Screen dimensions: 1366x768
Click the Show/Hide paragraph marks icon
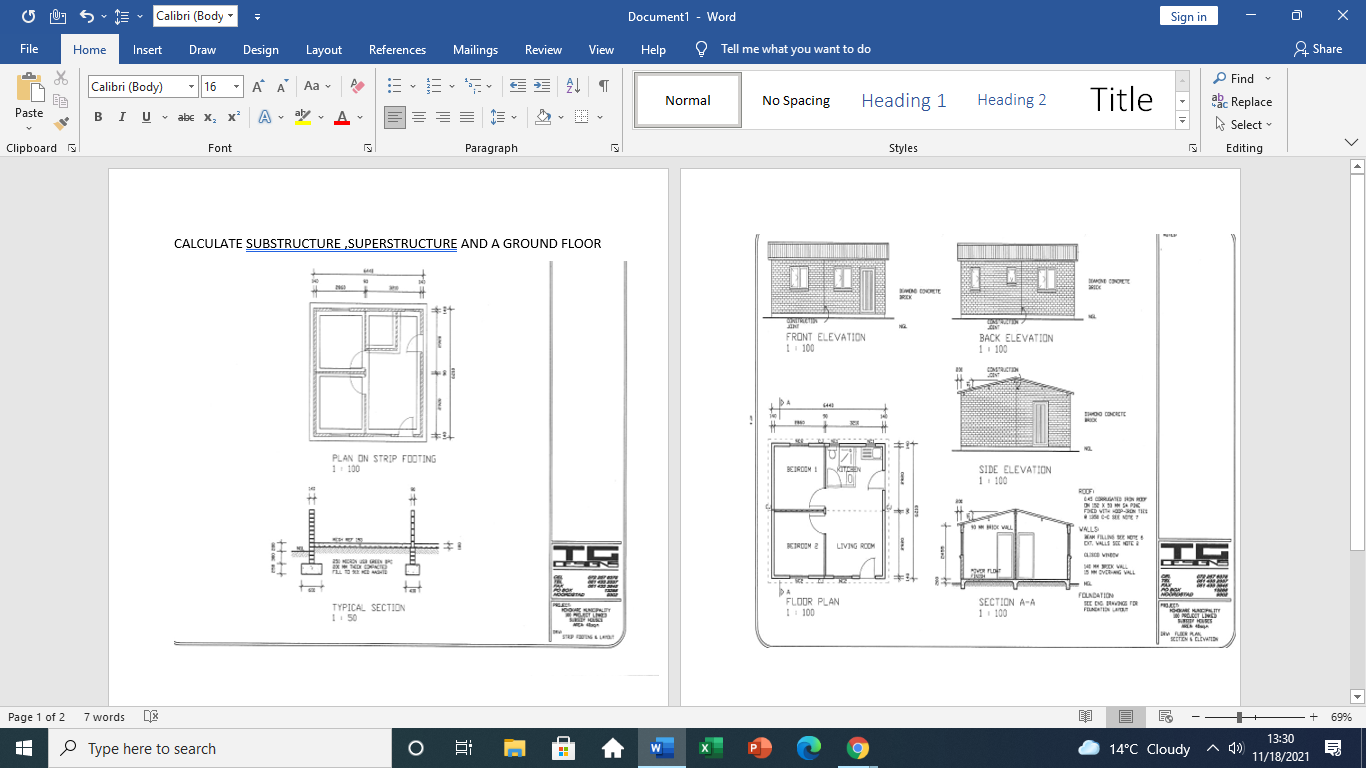[604, 87]
